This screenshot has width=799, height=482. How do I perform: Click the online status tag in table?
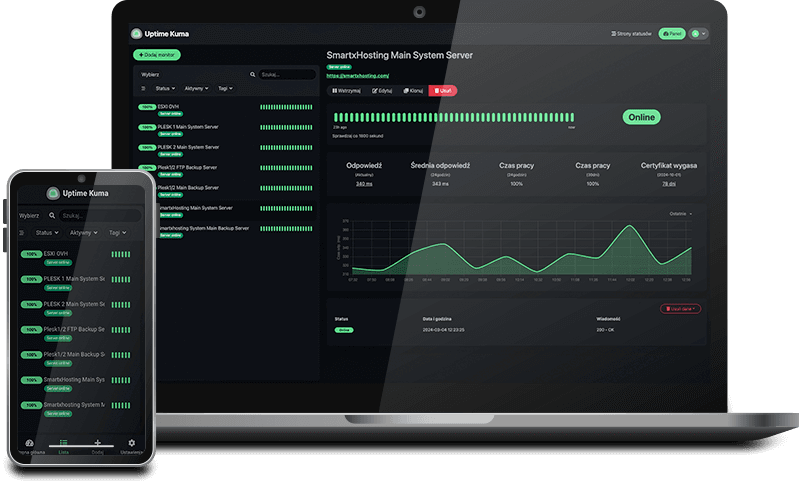344,330
